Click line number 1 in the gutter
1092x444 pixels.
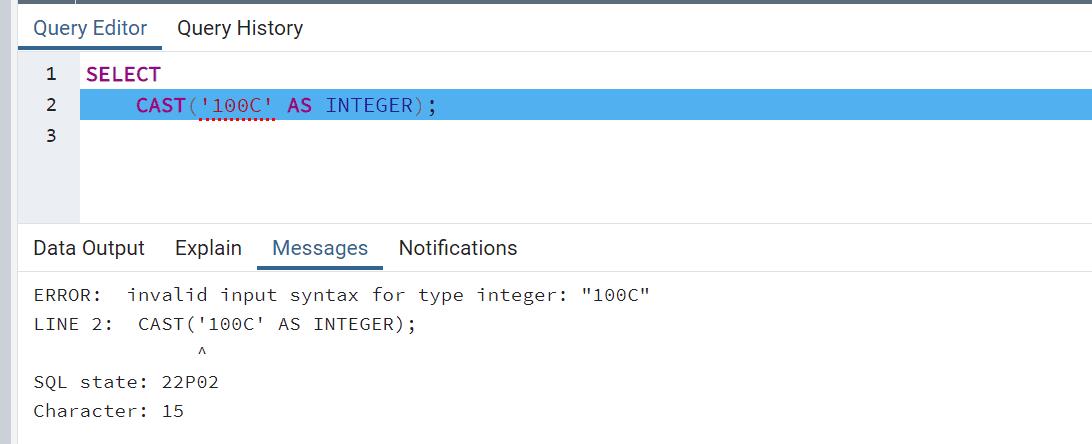51,74
